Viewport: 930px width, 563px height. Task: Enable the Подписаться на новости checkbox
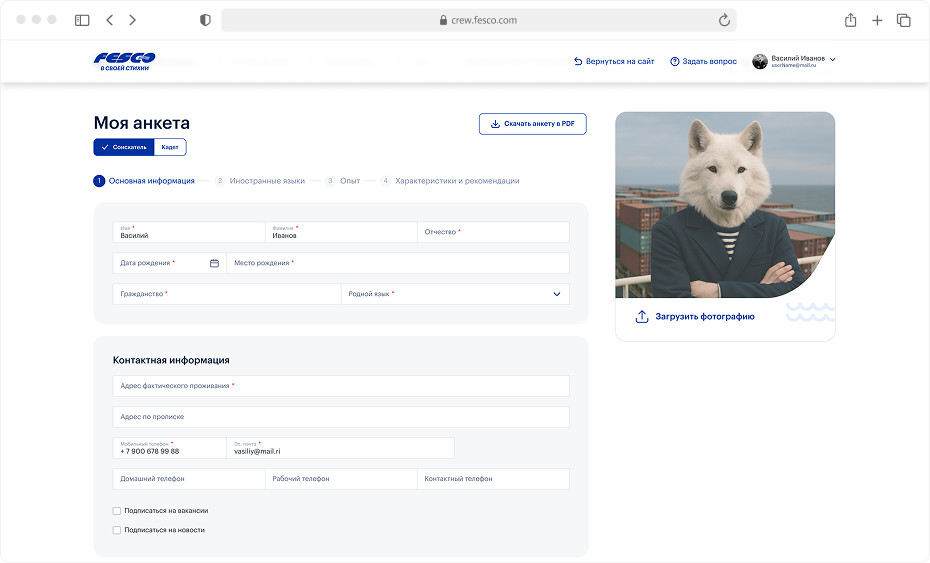117,530
